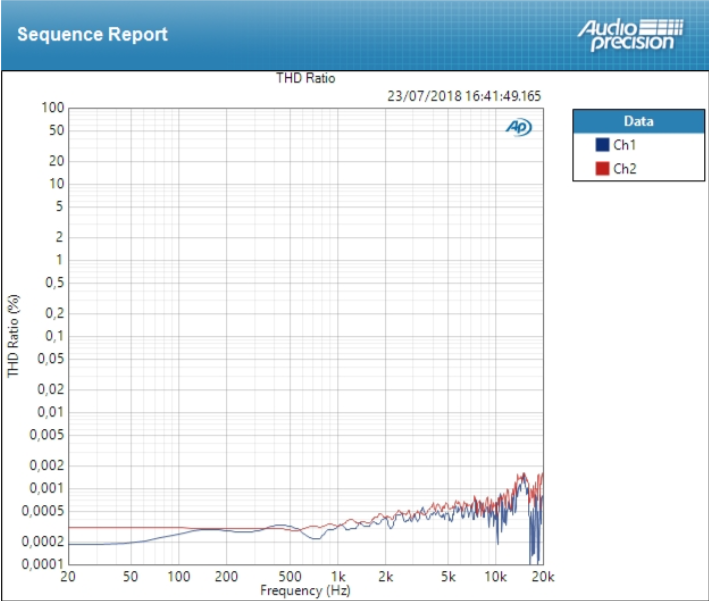Click the Data legend header
The width and height of the screenshot is (709, 601).
[x=637, y=121]
